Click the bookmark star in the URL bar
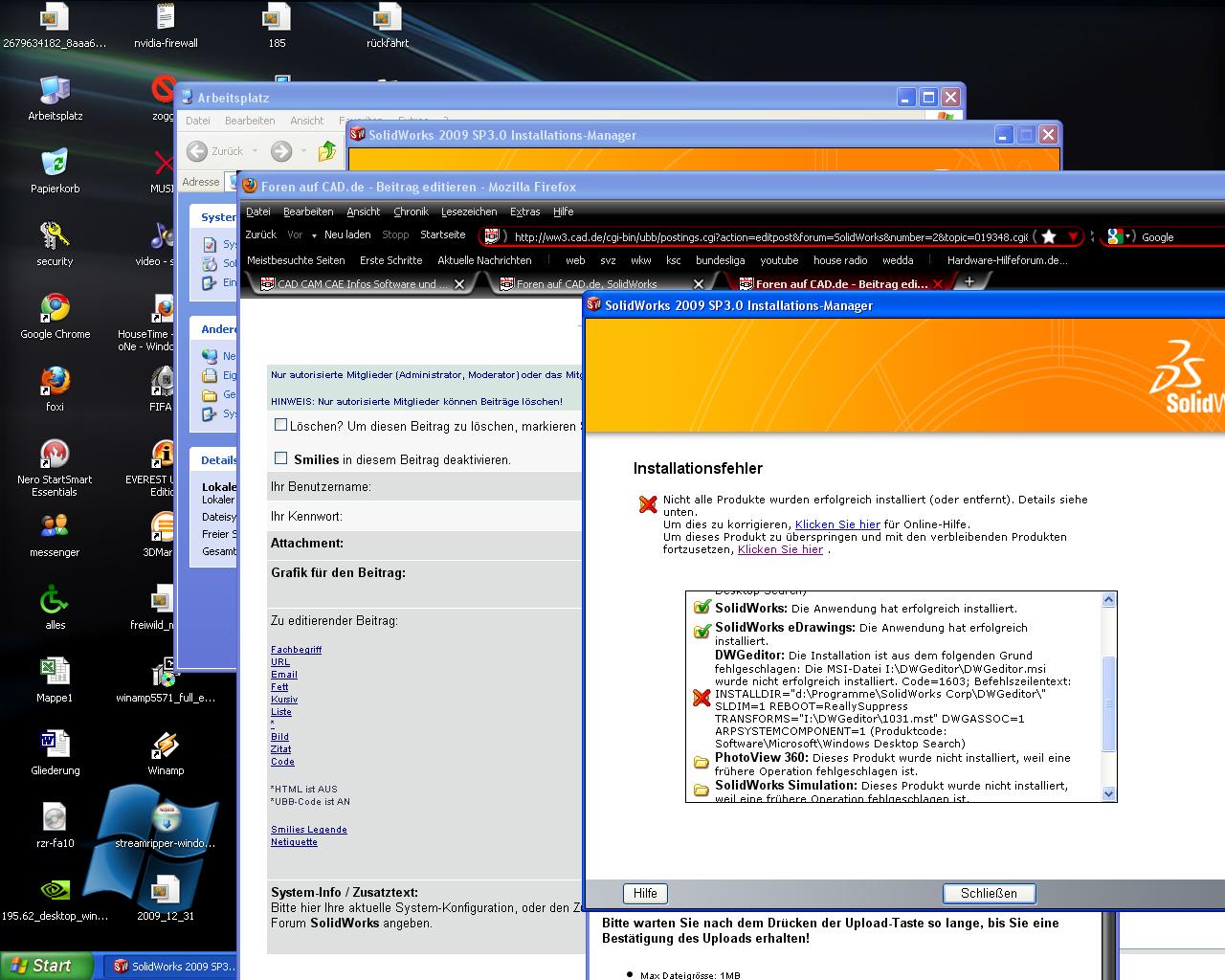 pyautogui.click(x=1049, y=236)
